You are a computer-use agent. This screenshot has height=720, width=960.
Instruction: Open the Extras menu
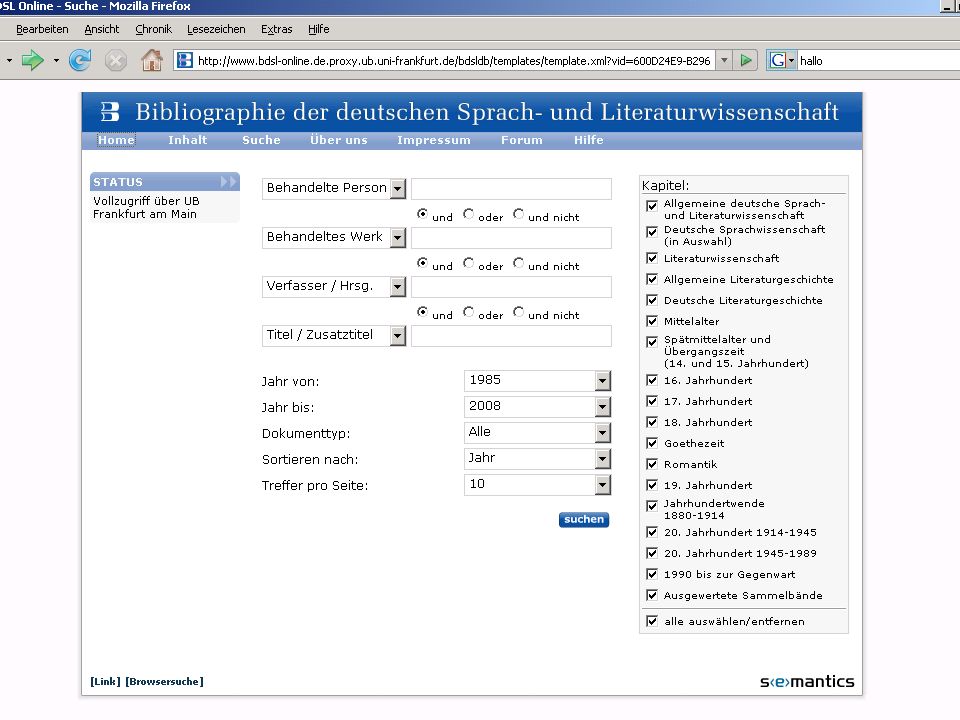(277, 29)
